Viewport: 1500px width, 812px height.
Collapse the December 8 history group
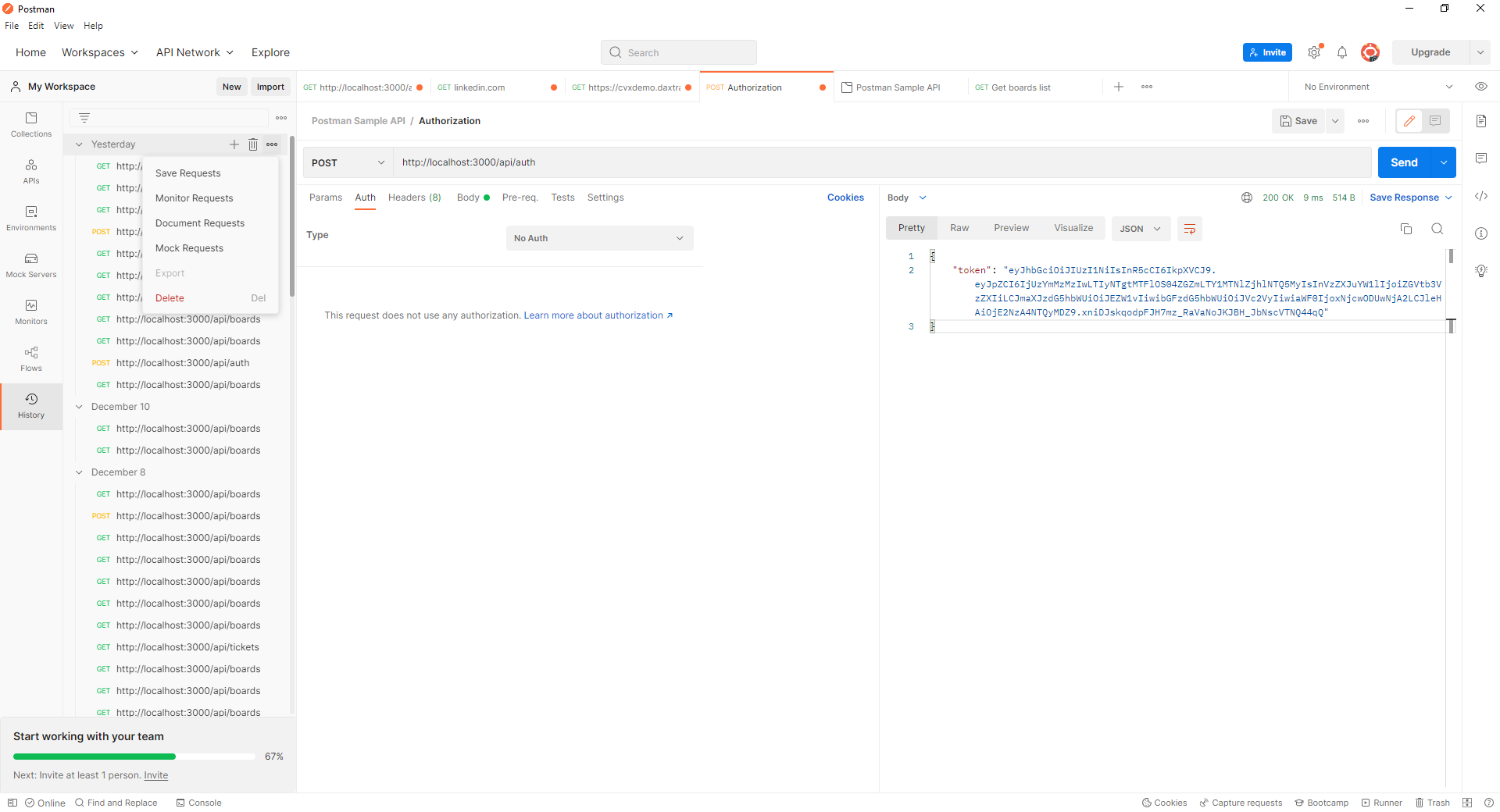[x=79, y=472]
